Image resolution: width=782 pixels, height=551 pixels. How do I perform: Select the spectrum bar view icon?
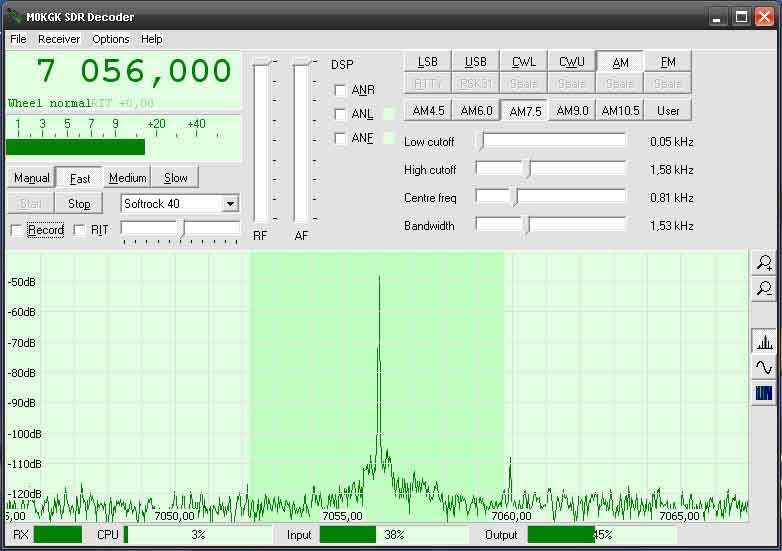coord(764,342)
